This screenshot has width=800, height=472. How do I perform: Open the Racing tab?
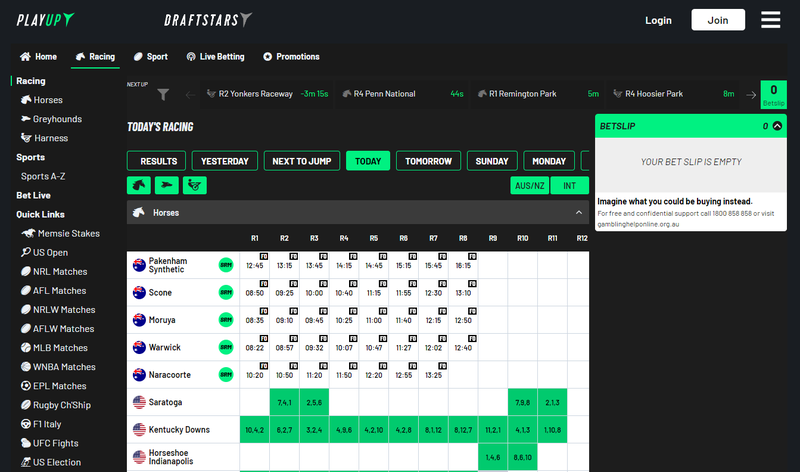click(95, 57)
